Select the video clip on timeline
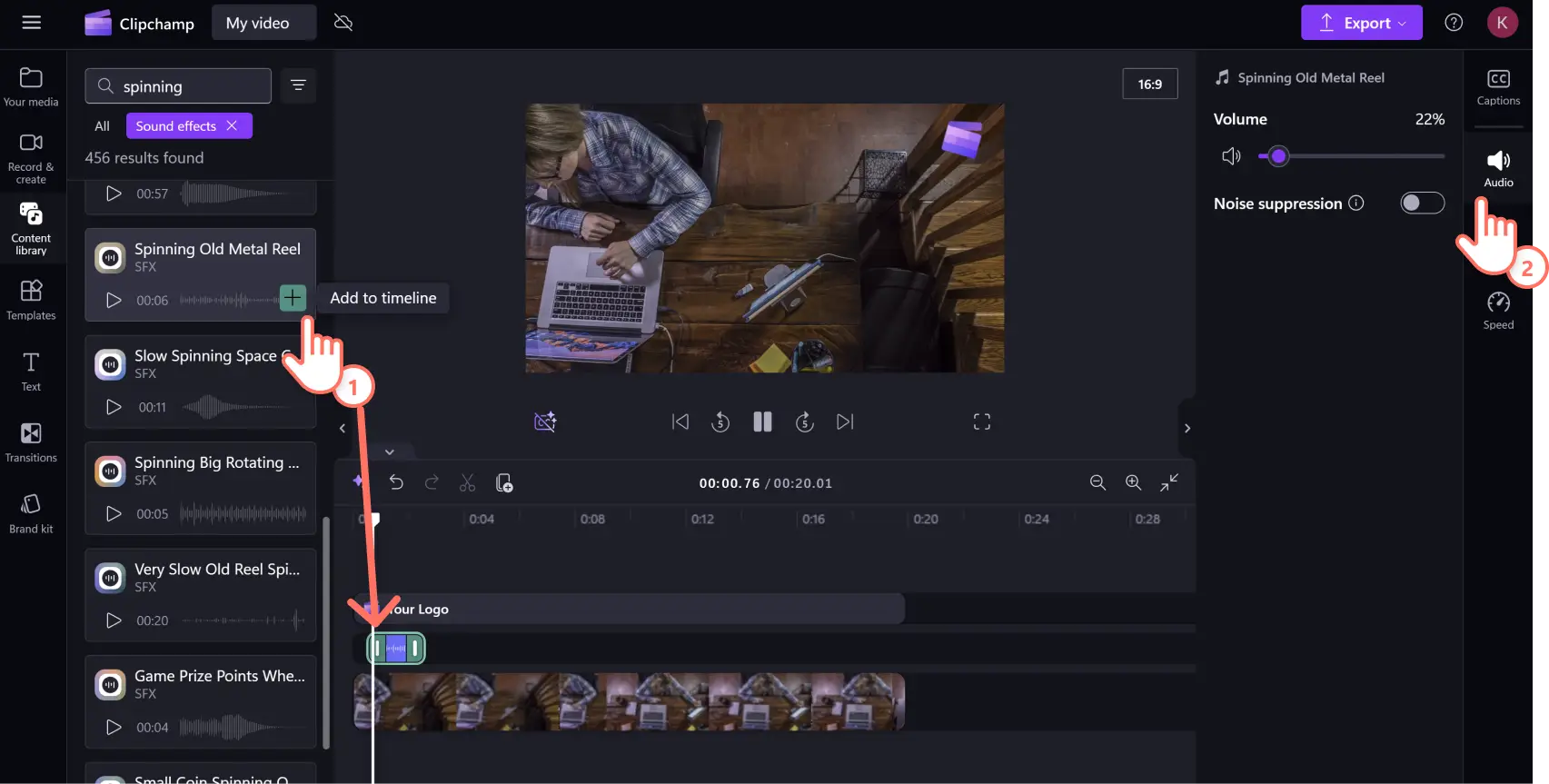1549x784 pixels. (x=629, y=701)
